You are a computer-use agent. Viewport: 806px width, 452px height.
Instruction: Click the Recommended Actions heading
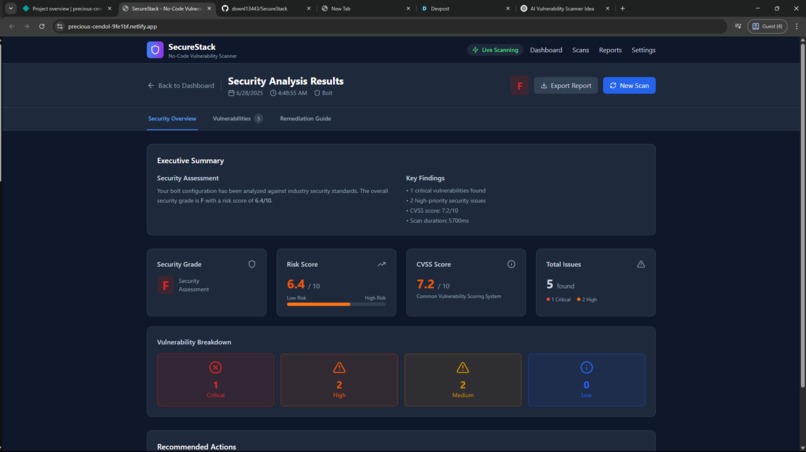pos(196,447)
